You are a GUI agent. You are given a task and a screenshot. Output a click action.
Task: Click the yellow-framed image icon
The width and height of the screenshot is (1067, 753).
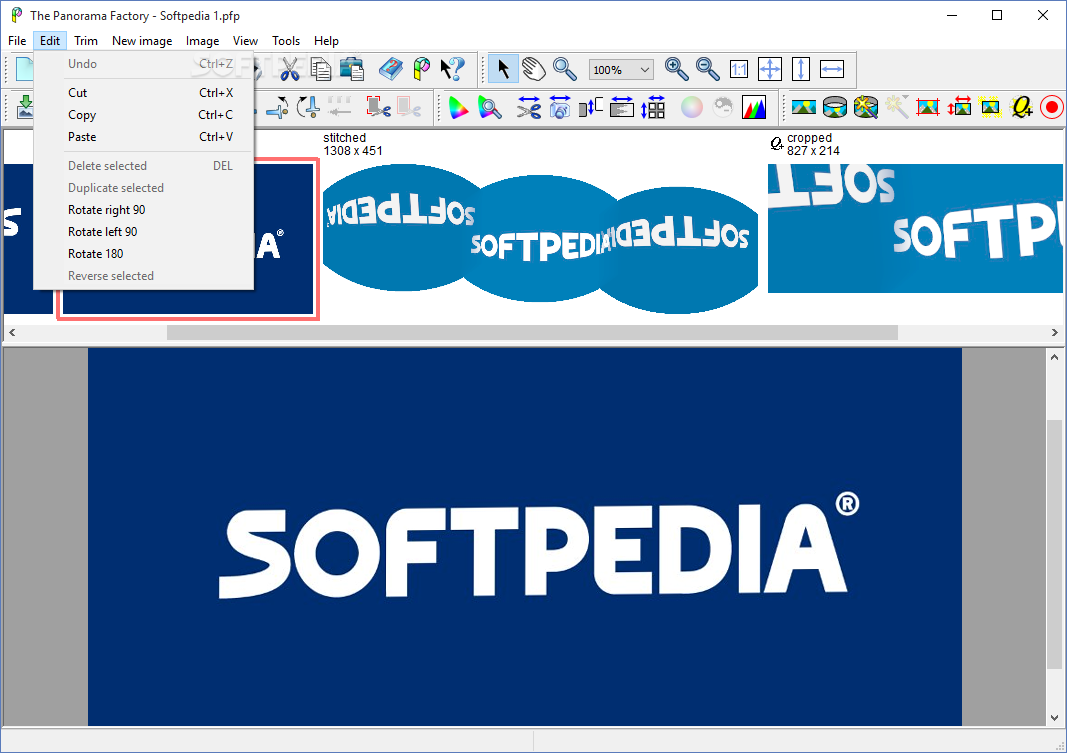coord(990,107)
